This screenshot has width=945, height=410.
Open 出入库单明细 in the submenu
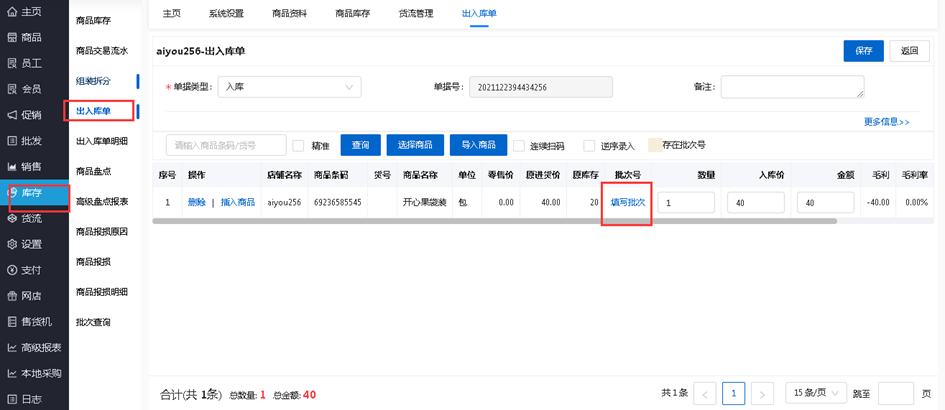click(102, 142)
